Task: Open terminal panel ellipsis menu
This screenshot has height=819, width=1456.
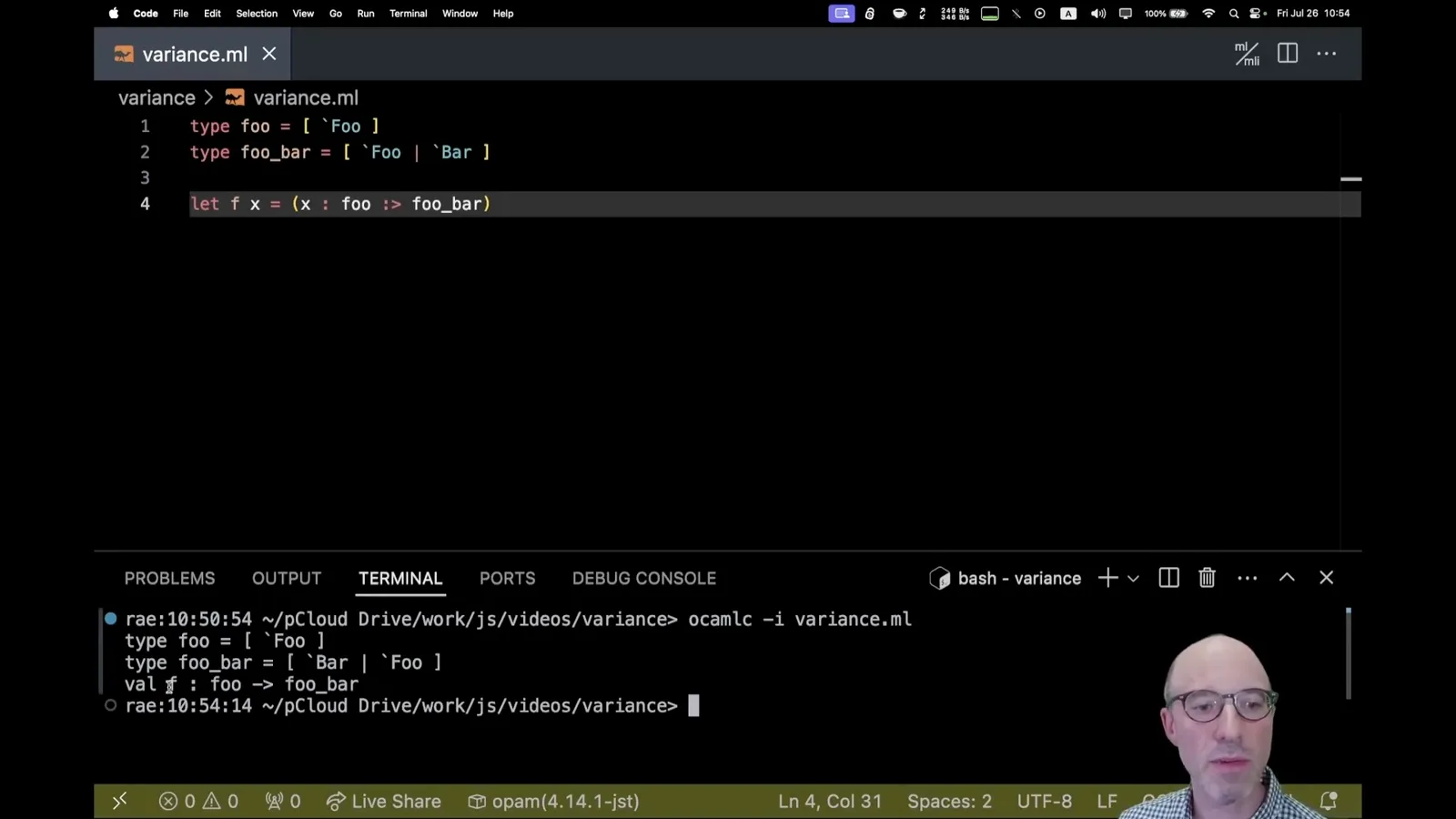Action: (1248, 578)
